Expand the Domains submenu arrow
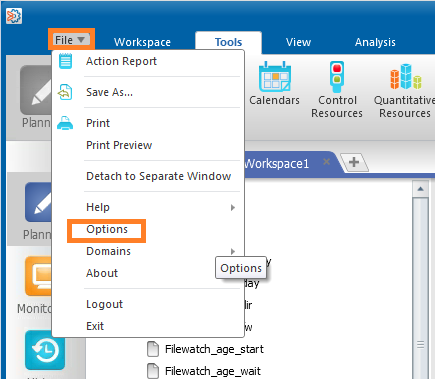 233,251
